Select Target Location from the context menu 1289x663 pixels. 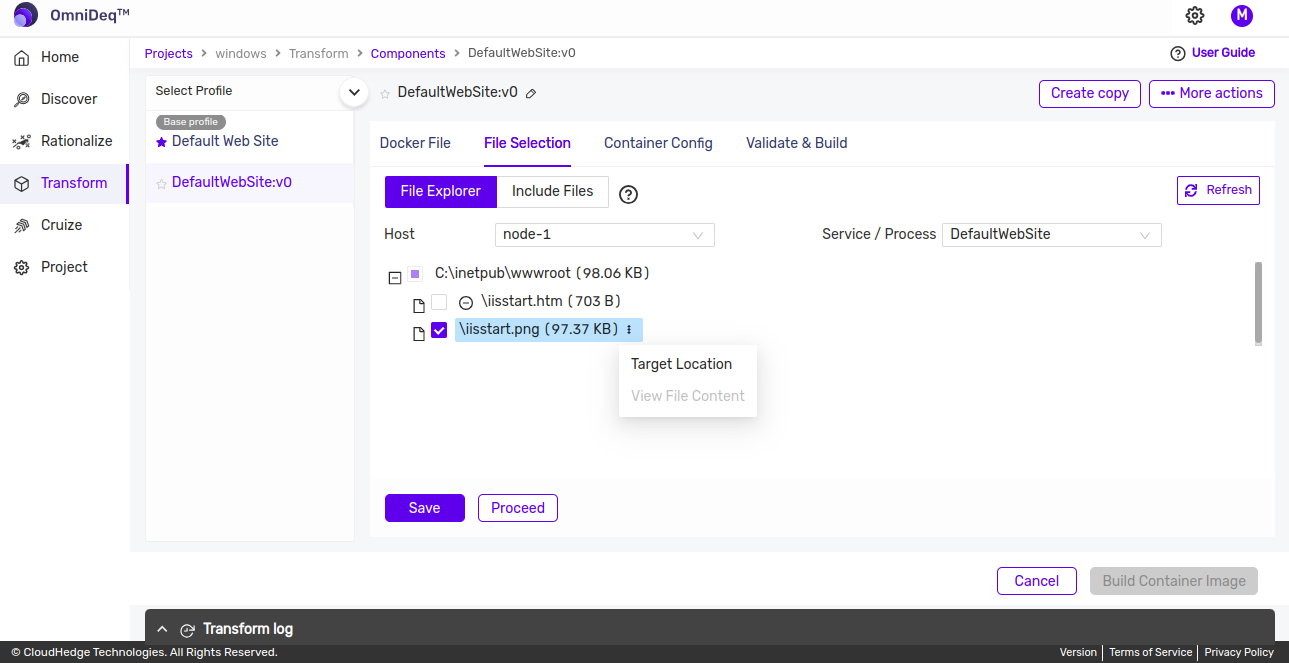[681, 364]
